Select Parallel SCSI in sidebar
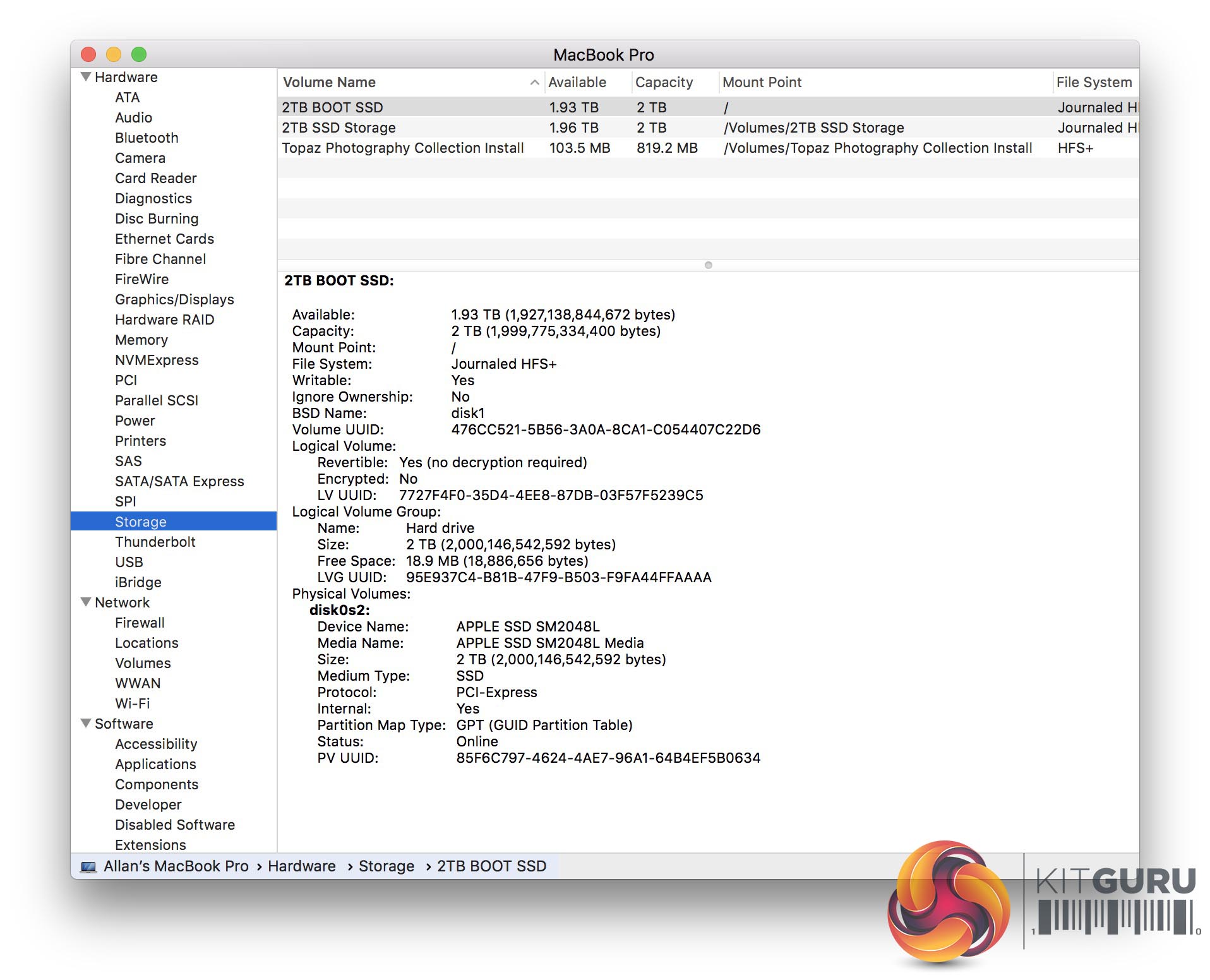Image resolution: width=1210 pixels, height=980 pixels. (x=157, y=400)
